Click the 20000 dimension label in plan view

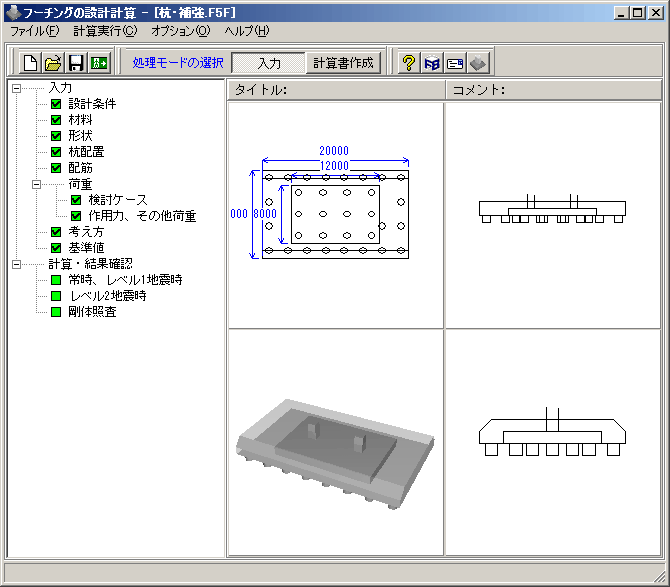(334, 151)
